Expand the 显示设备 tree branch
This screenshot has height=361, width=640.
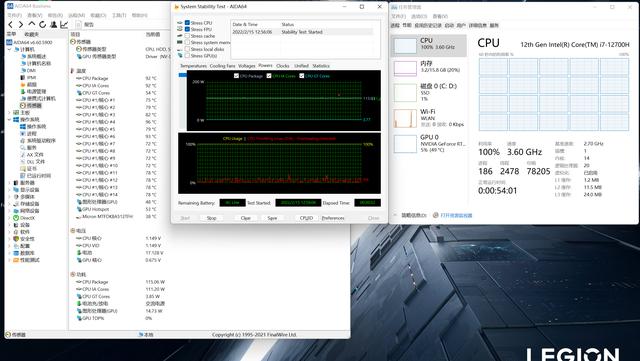coord(9,189)
